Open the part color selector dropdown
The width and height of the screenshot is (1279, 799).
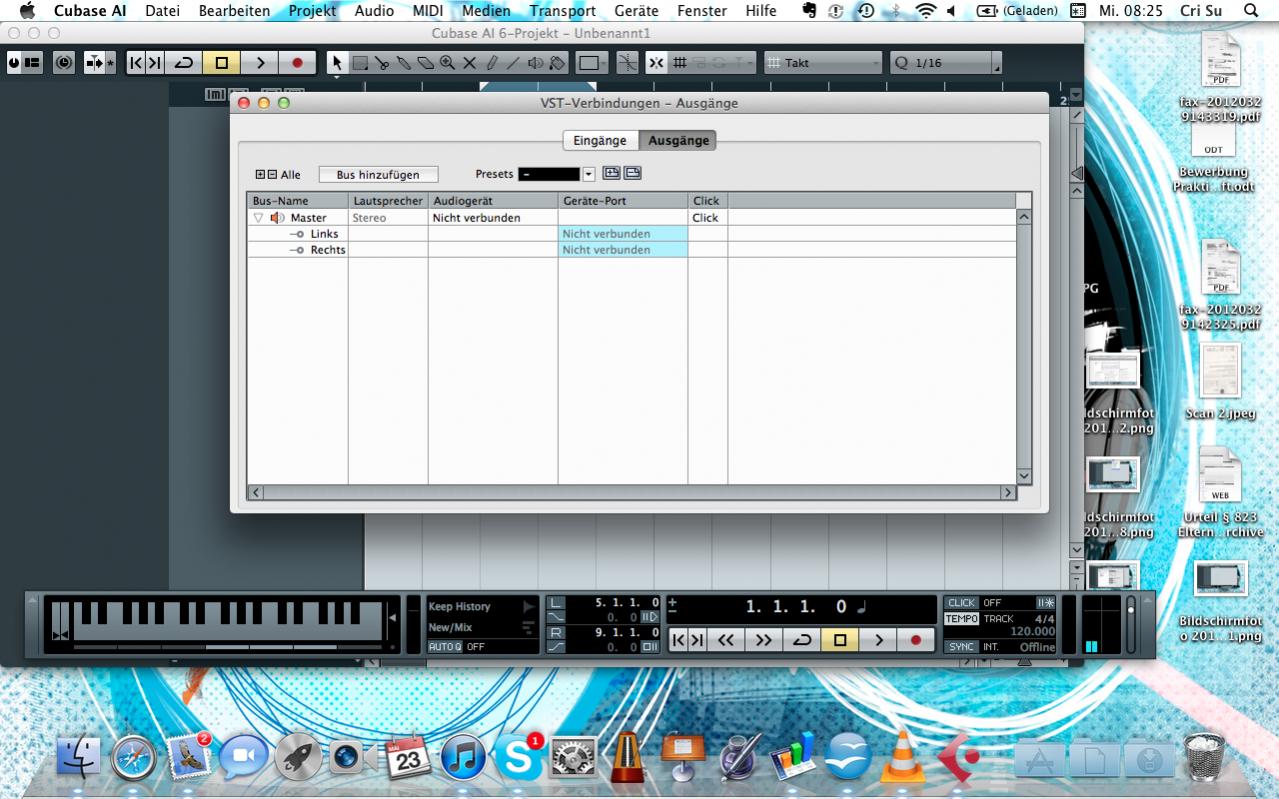tap(593, 62)
